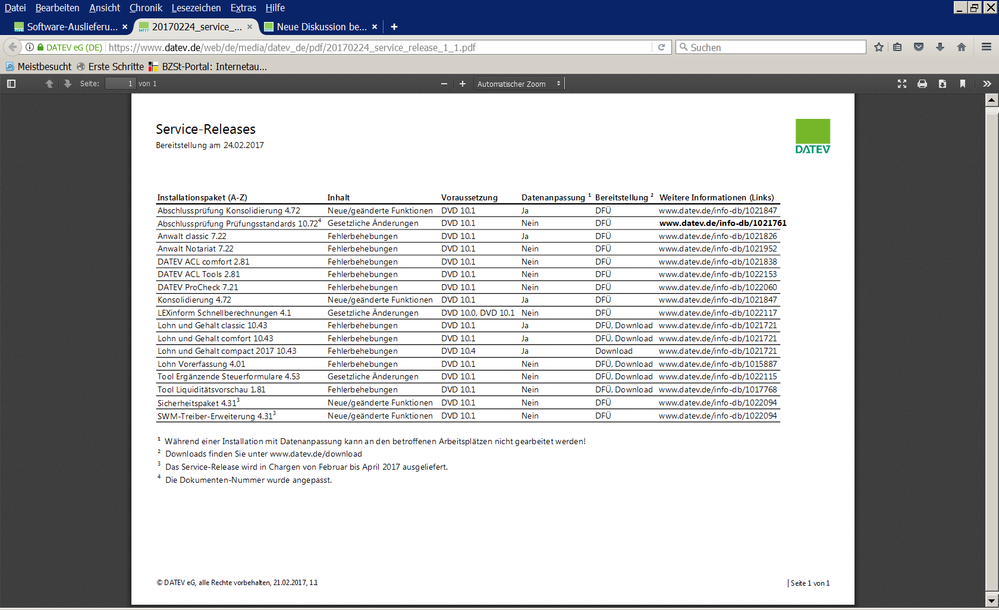Click the scrollbar up arrow
Screen dimensions: 999x610
pos(991,100)
